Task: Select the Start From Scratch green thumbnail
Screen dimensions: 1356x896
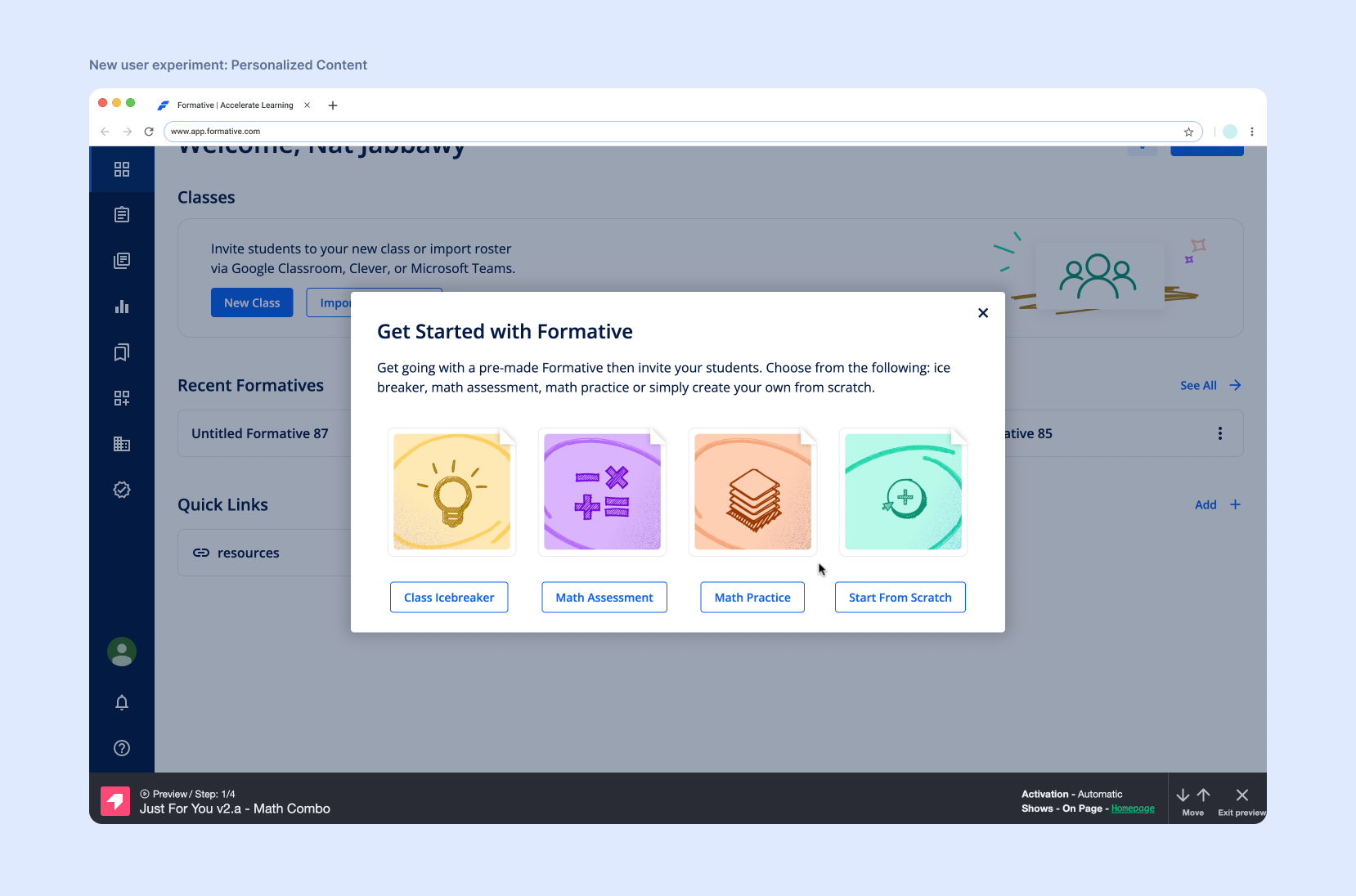Action: coord(904,492)
